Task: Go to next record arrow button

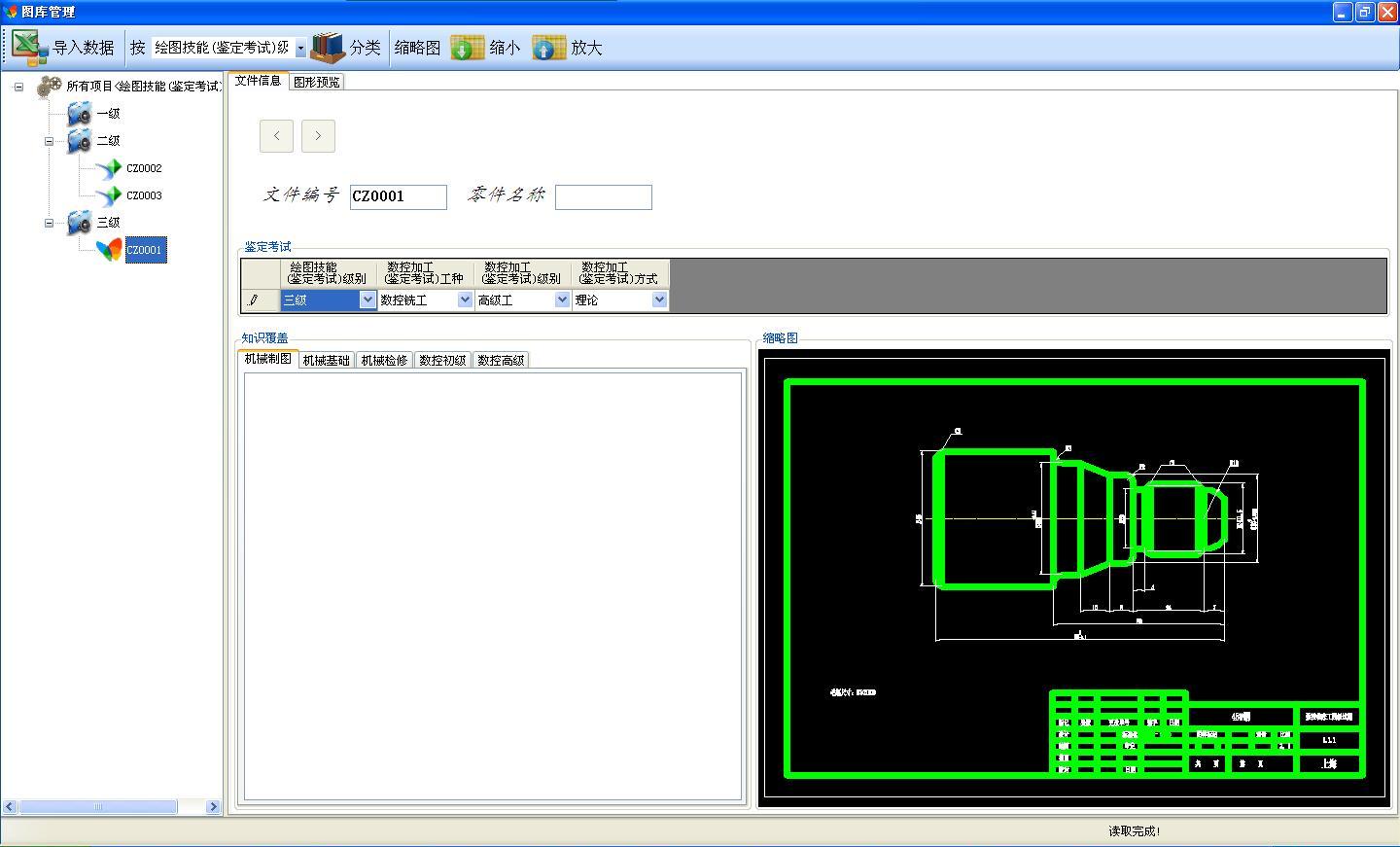Action: point(318,136)
